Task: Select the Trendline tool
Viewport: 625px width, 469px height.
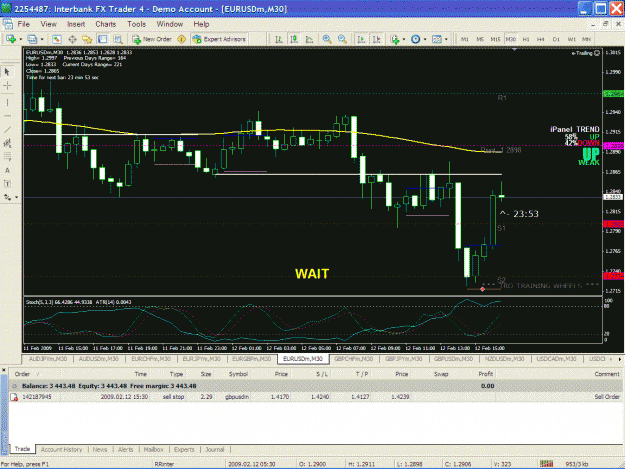Action: pos(7,130)
